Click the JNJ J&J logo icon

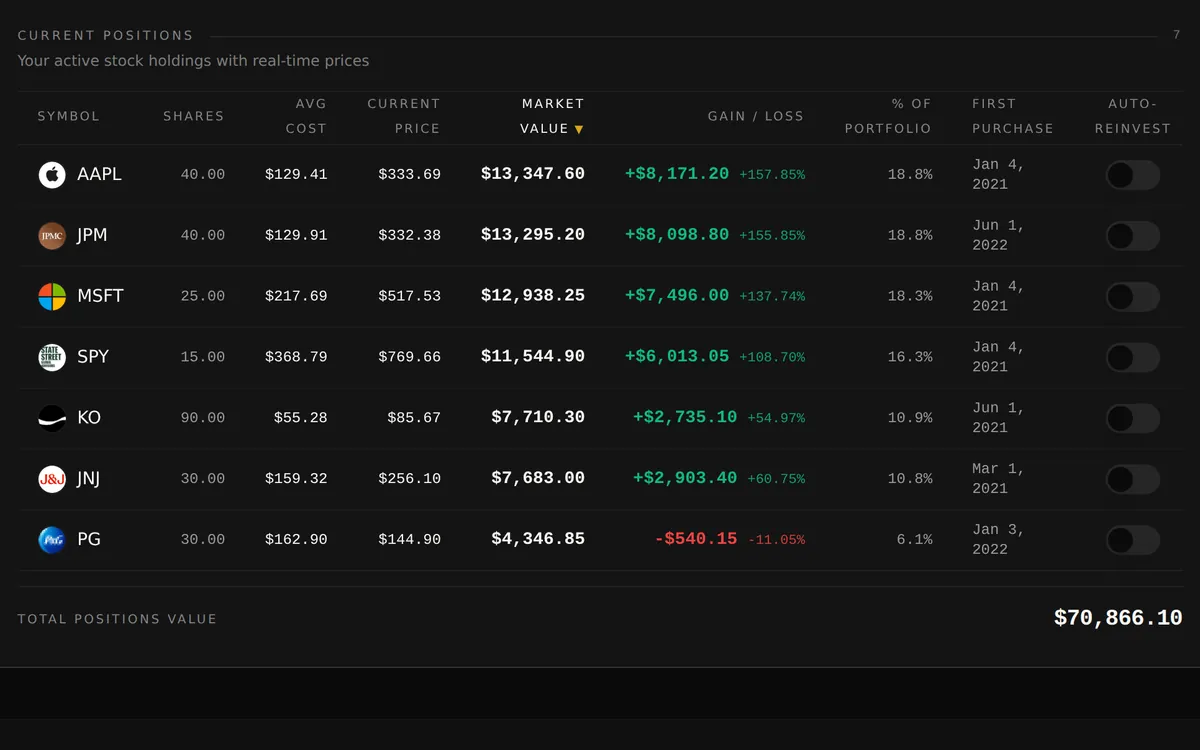pos(52,479)
